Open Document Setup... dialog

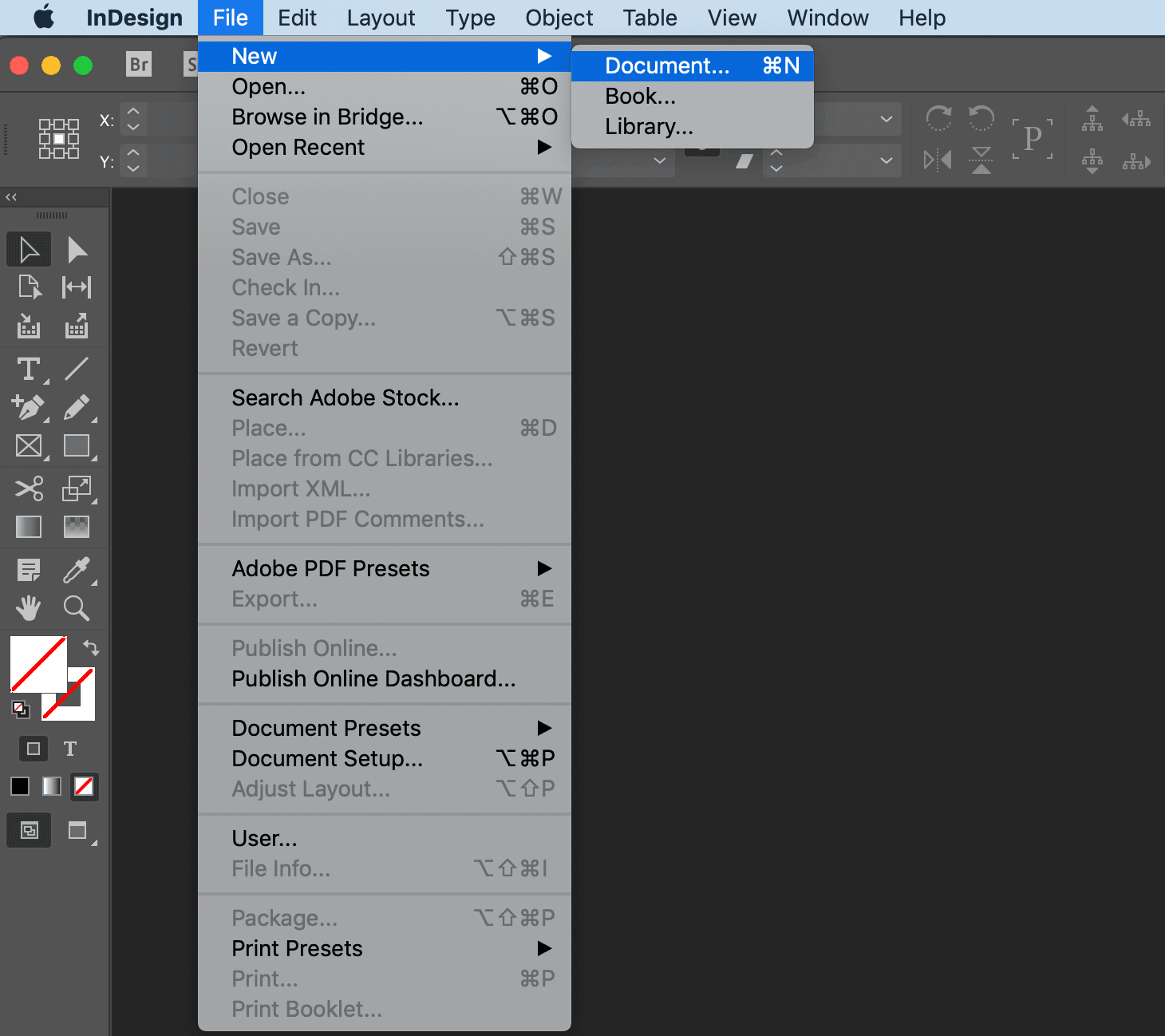385,758
